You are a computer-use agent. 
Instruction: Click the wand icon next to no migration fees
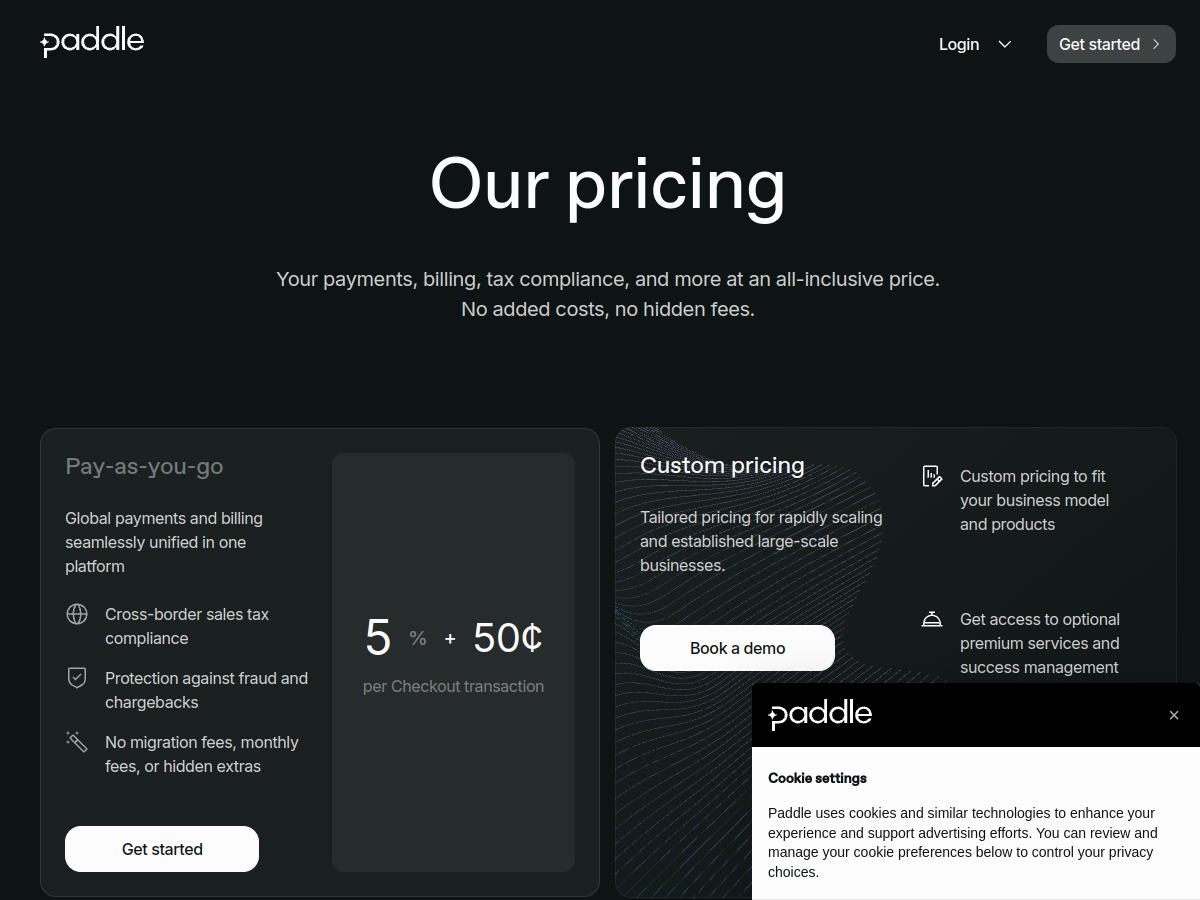click(77, 742)
